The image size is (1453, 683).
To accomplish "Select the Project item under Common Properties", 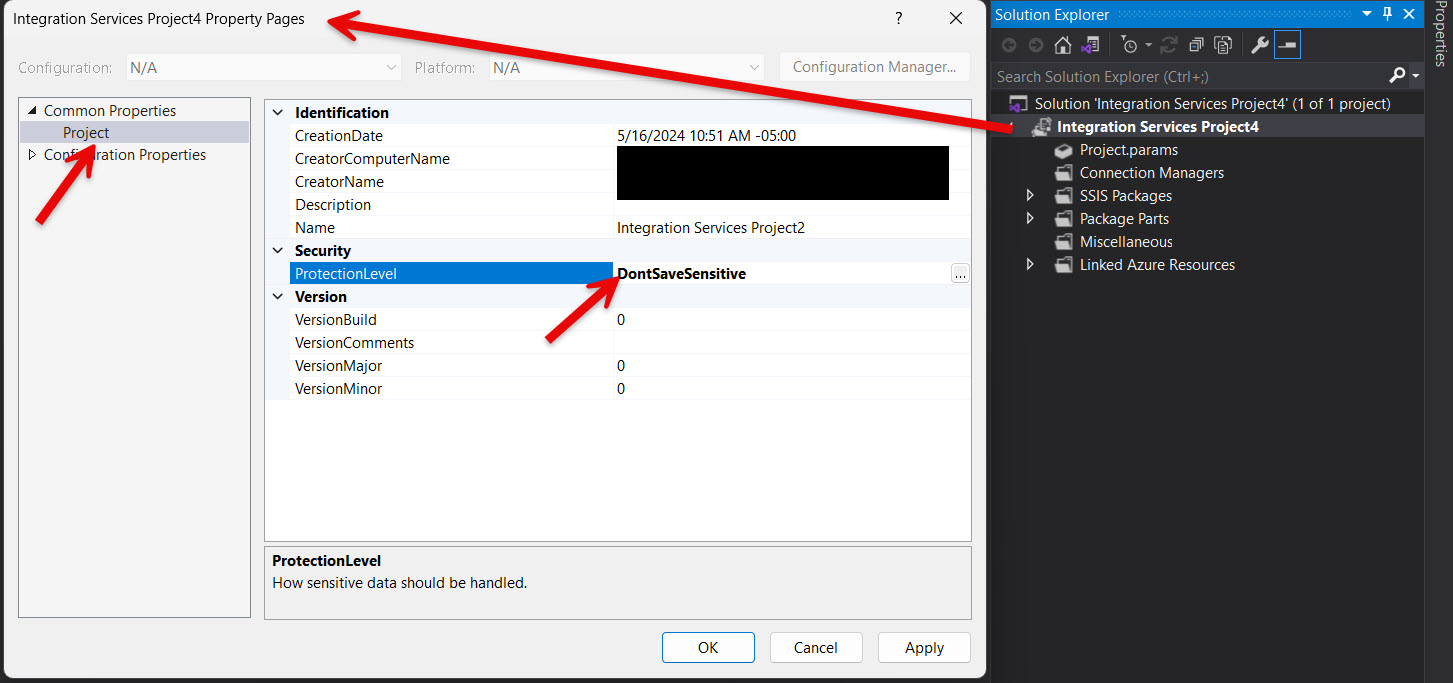I will pyautogui.click(x=86, y=133).
